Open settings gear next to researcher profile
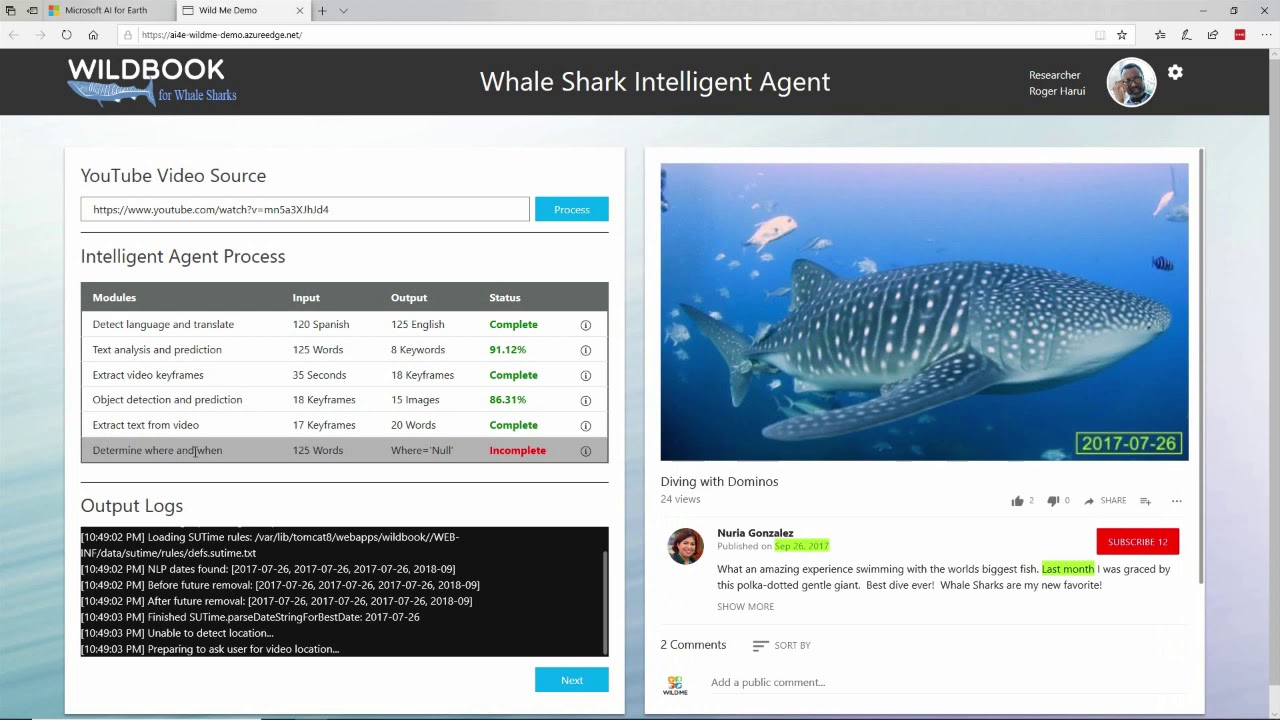The width and height of the screenshot is (1280, 720). click(x=1175, y=72)
